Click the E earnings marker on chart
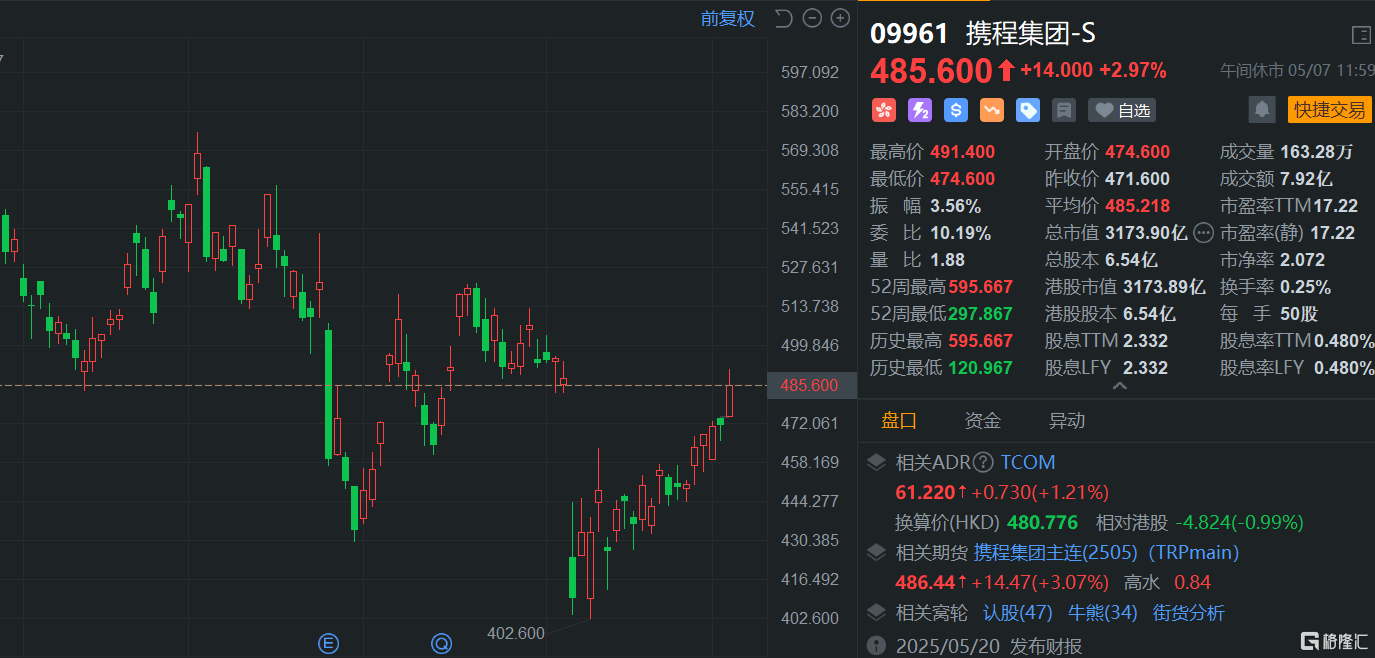 pyautogui.click(x=328, y=642)
